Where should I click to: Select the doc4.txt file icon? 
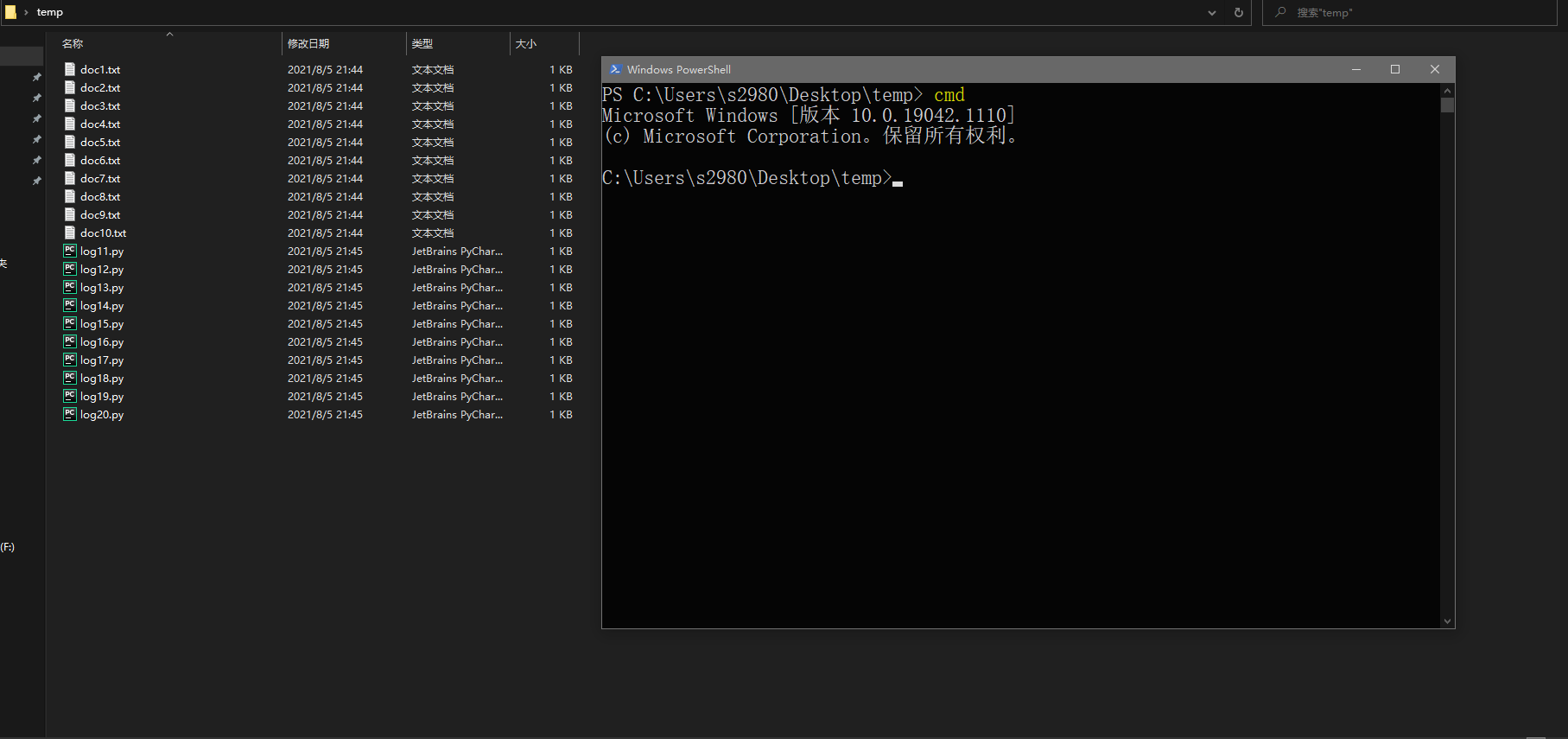[70, 124]
